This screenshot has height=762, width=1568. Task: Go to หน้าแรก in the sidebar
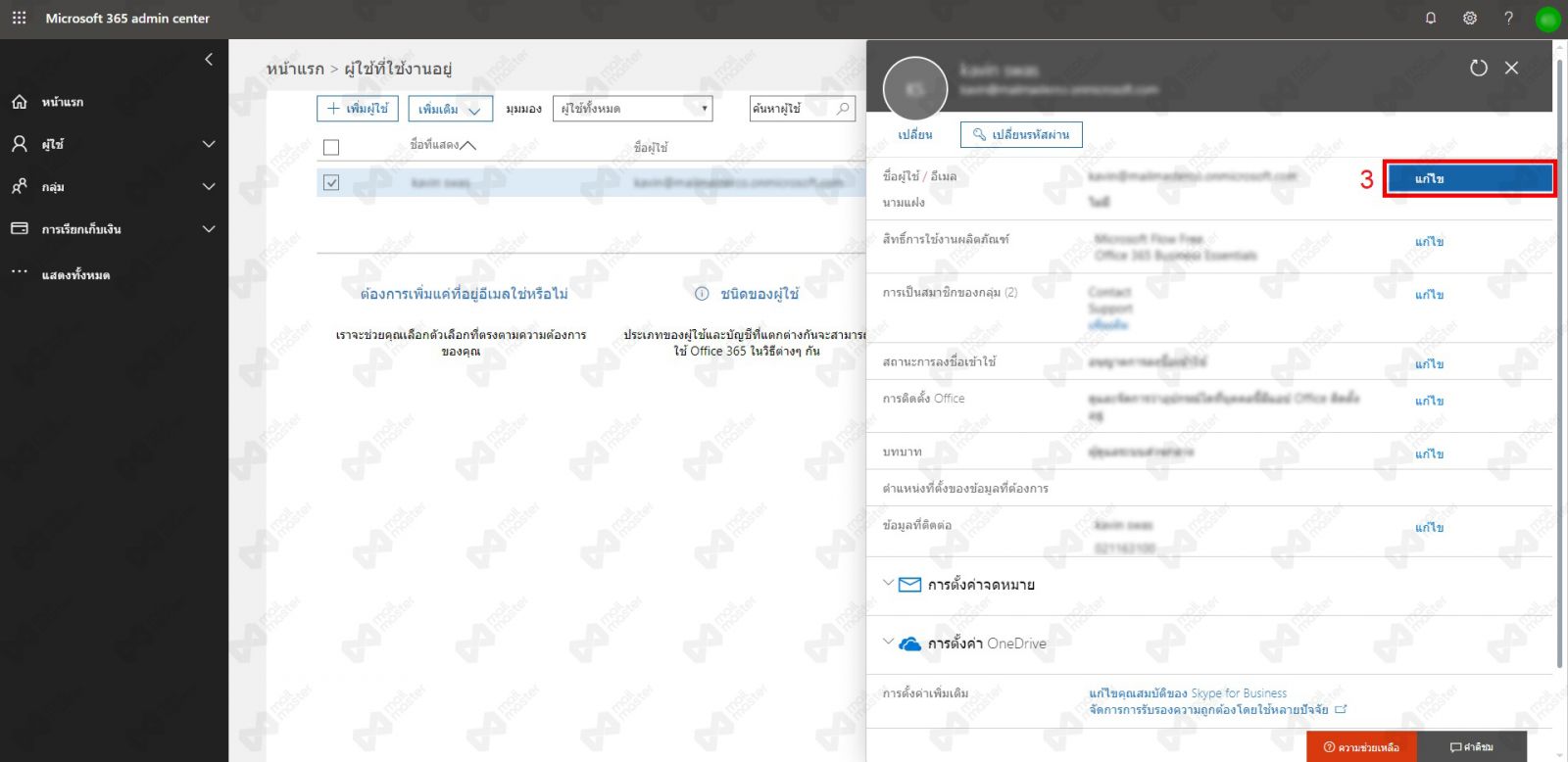pos(62,102)
